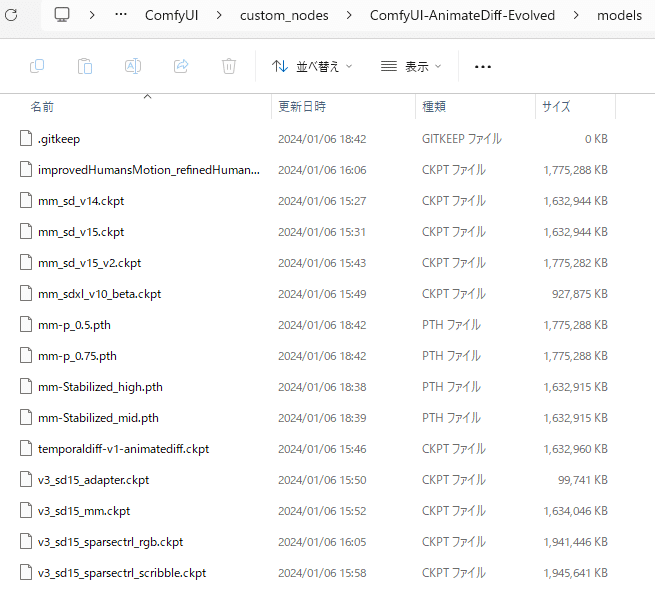Click the Copy toolbar icon
Viewport: 655px width, 593px height.
click(x=37, y=66)
